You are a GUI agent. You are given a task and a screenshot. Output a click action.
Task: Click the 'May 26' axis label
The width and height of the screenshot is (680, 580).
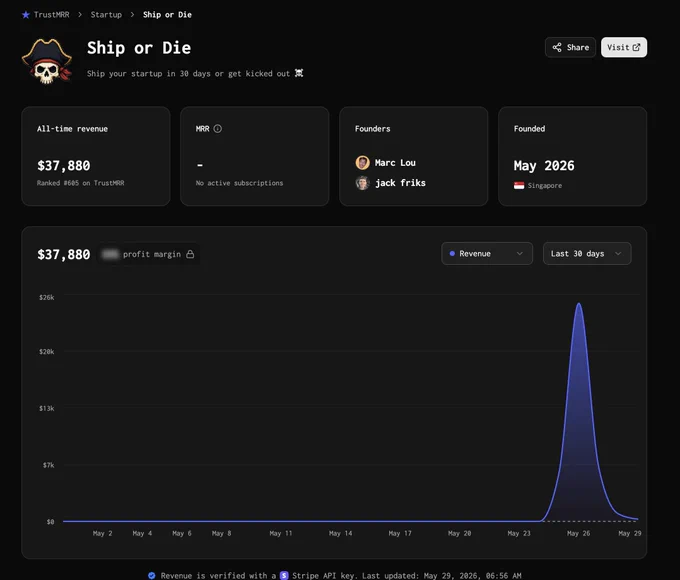579,533
